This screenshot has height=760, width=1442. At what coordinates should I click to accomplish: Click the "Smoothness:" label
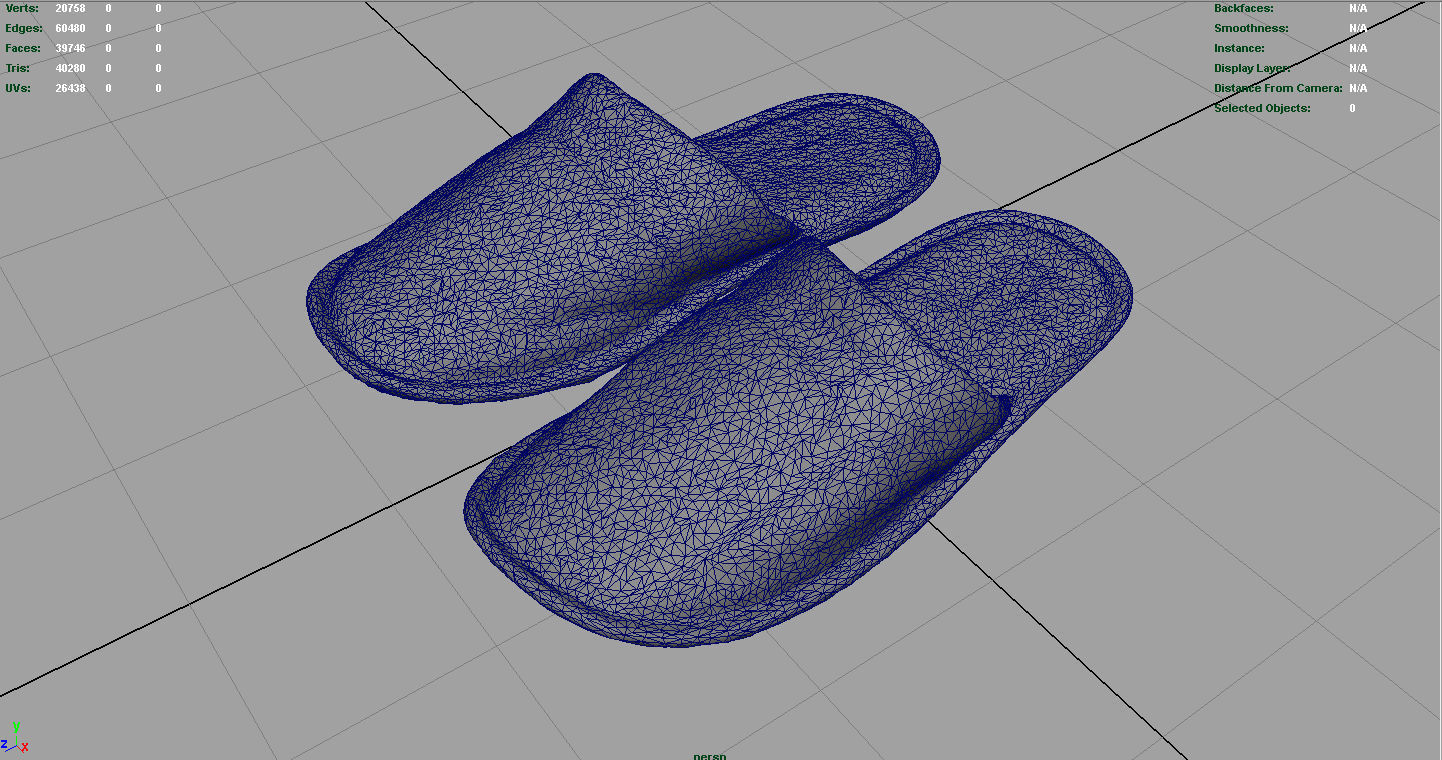pyautogui.click(x=1251, y=28)
